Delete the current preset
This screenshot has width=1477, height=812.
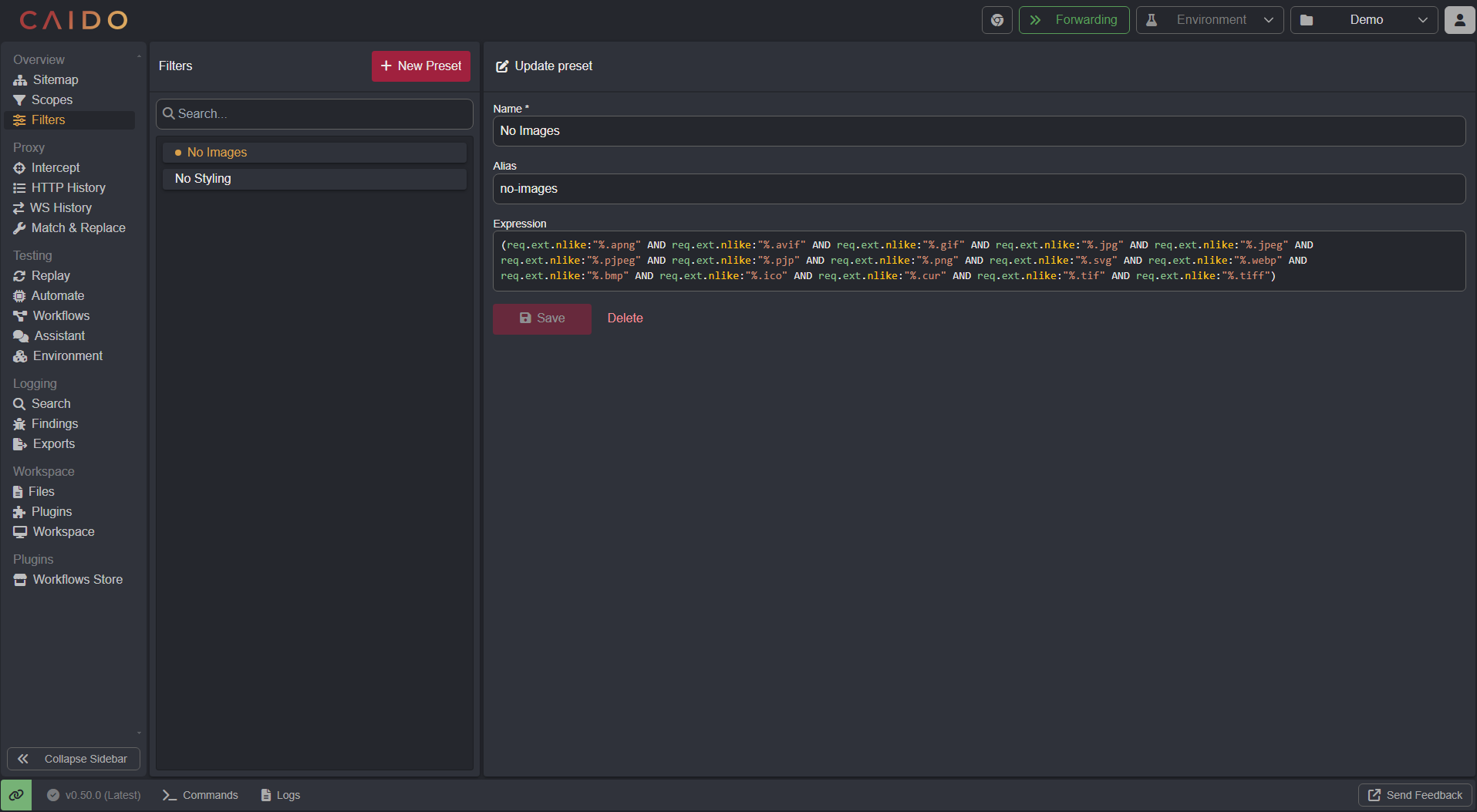625,318
